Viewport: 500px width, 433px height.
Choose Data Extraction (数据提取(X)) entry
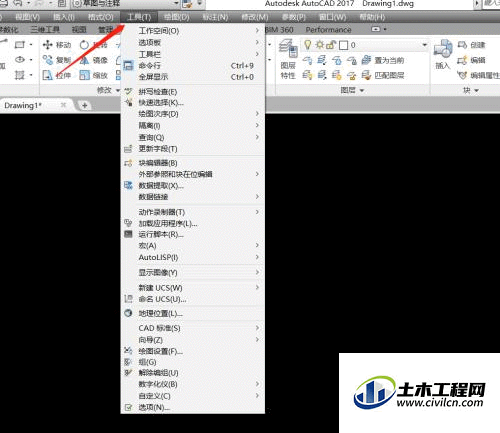(x=193, y=185)
